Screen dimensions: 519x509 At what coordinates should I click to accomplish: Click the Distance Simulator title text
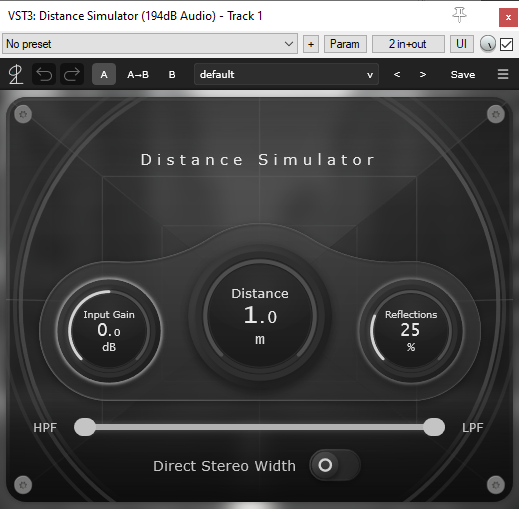point(258,160)
